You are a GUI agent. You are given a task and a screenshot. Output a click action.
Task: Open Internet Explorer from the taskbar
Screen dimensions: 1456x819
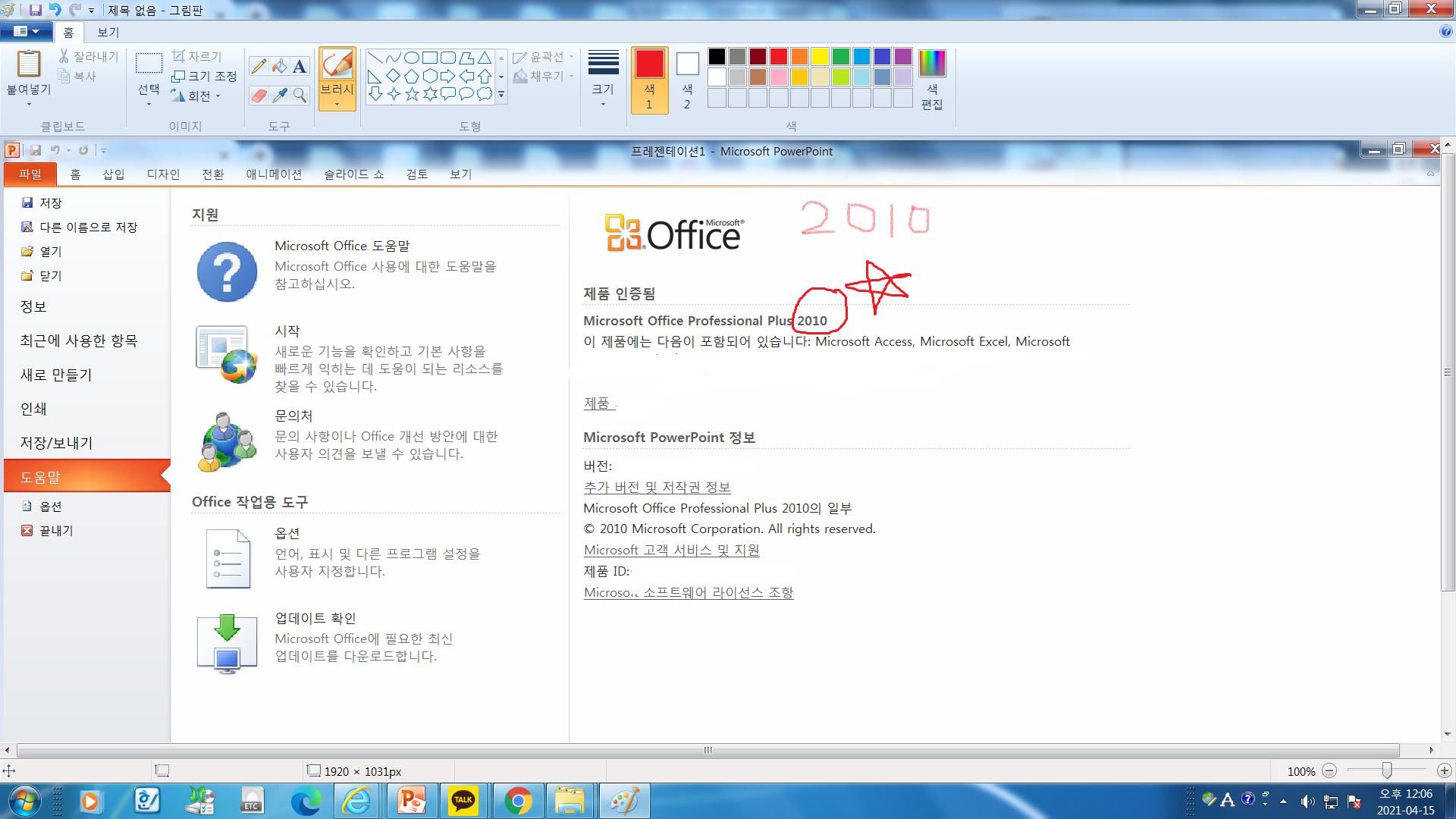356,801
